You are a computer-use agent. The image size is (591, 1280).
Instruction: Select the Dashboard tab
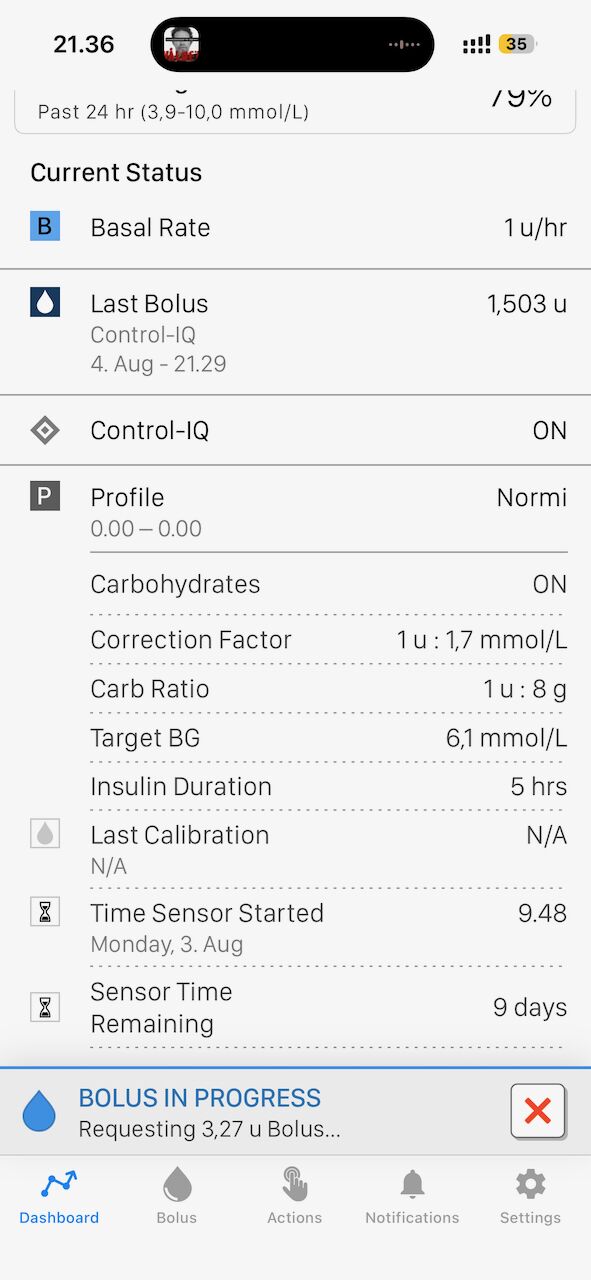click(x=59, y=1196)
